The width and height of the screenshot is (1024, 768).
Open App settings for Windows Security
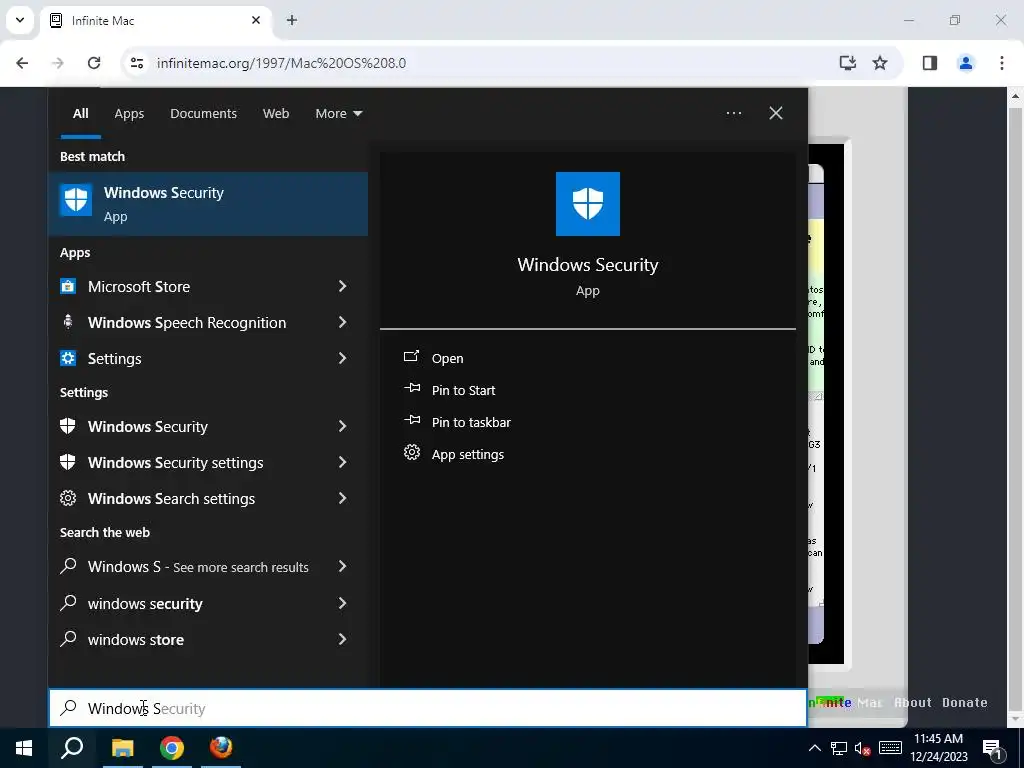pos(468,454)
